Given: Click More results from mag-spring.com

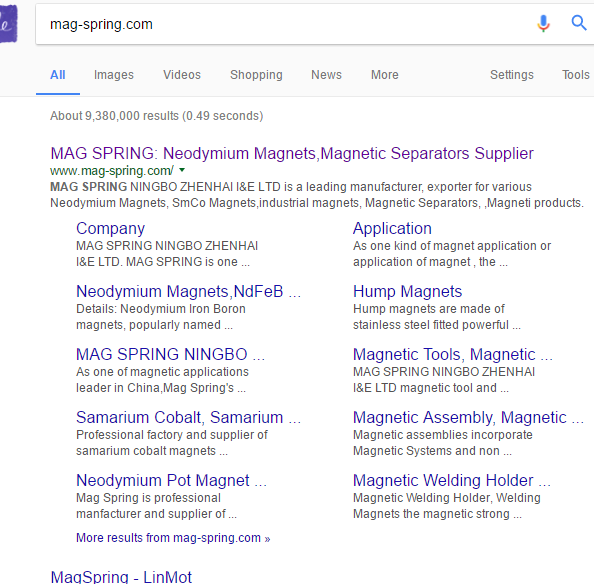Looking at the screenshot, I should [173, 538].
